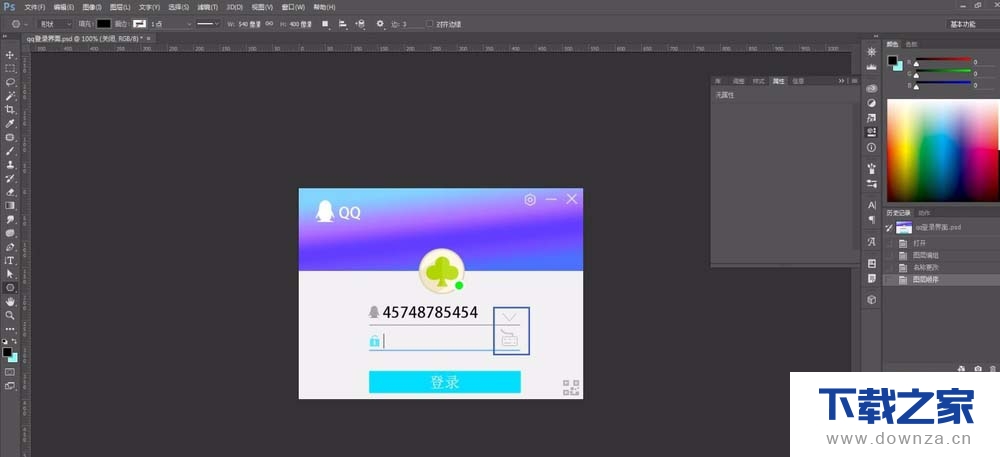This screenshot has width=1000, height=457.
Task: Toggle the link width and height icon
Action: tap(269, 24)
